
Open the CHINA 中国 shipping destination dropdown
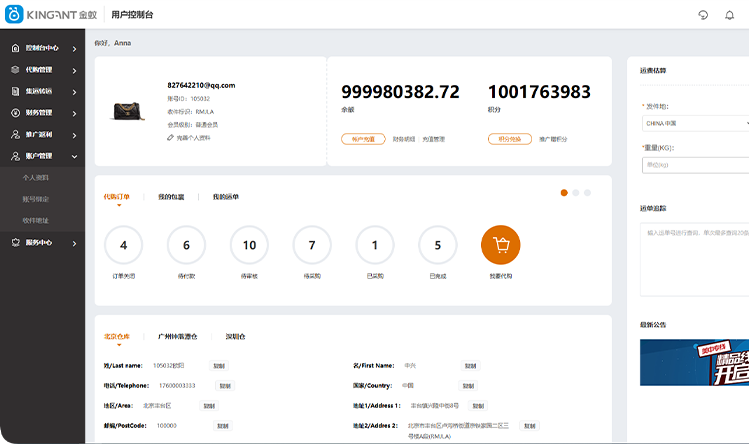pyautogui.click(x=694, y=123)
